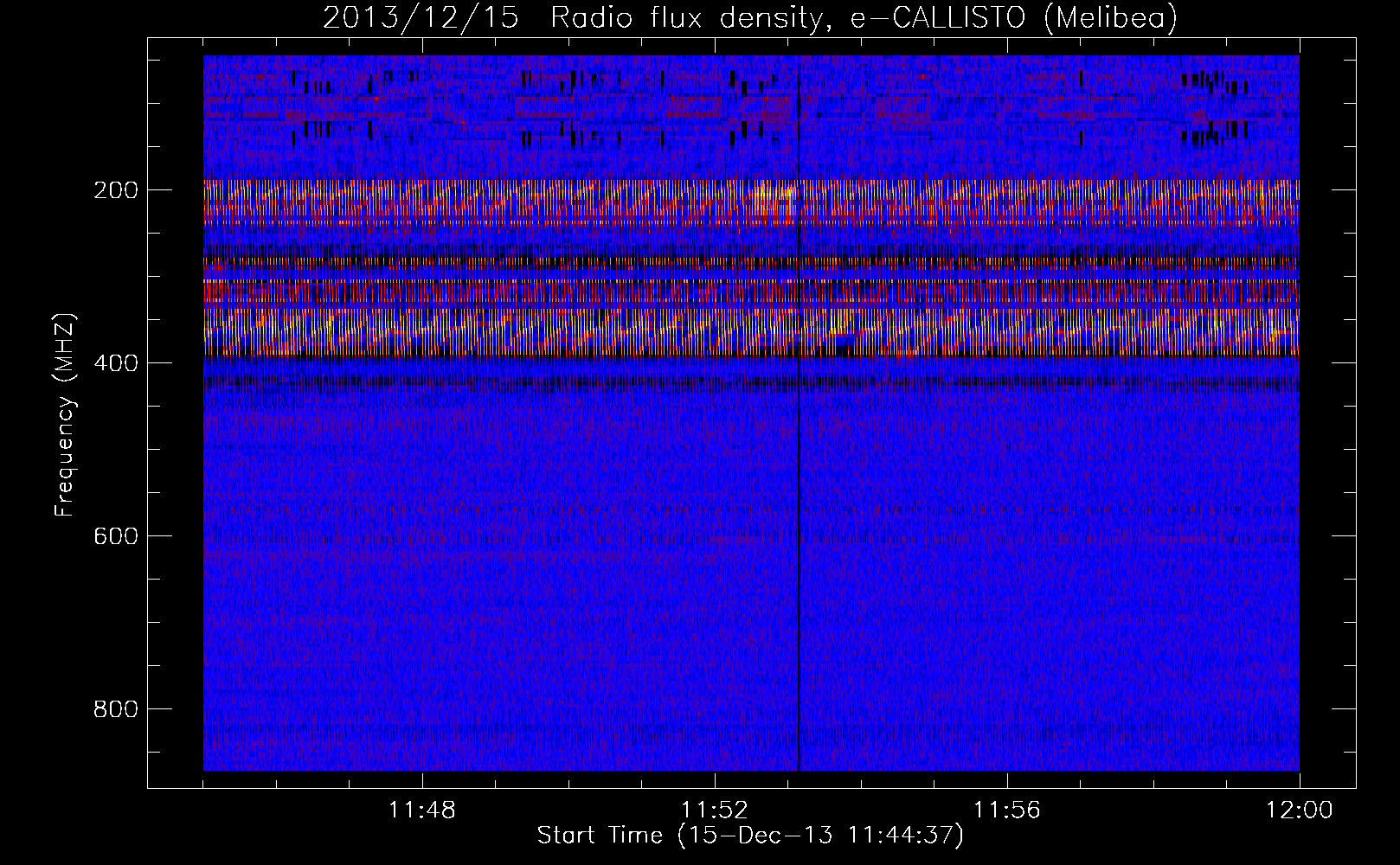This screenshot has width=1400, height=865.
Task: Click the 11:52 time tick label
Action: (715, 811)
